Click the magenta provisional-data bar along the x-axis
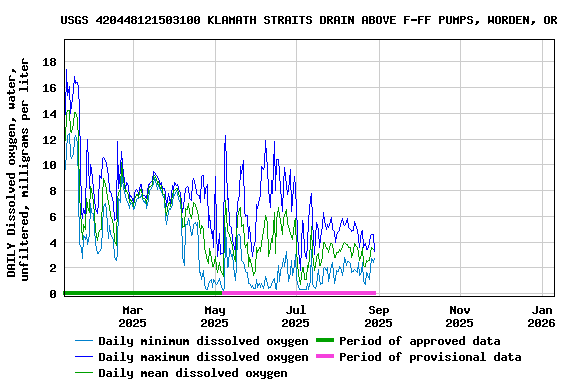Image resolution: width=576 pixels, height=384 pixels. tap(299, 293)
